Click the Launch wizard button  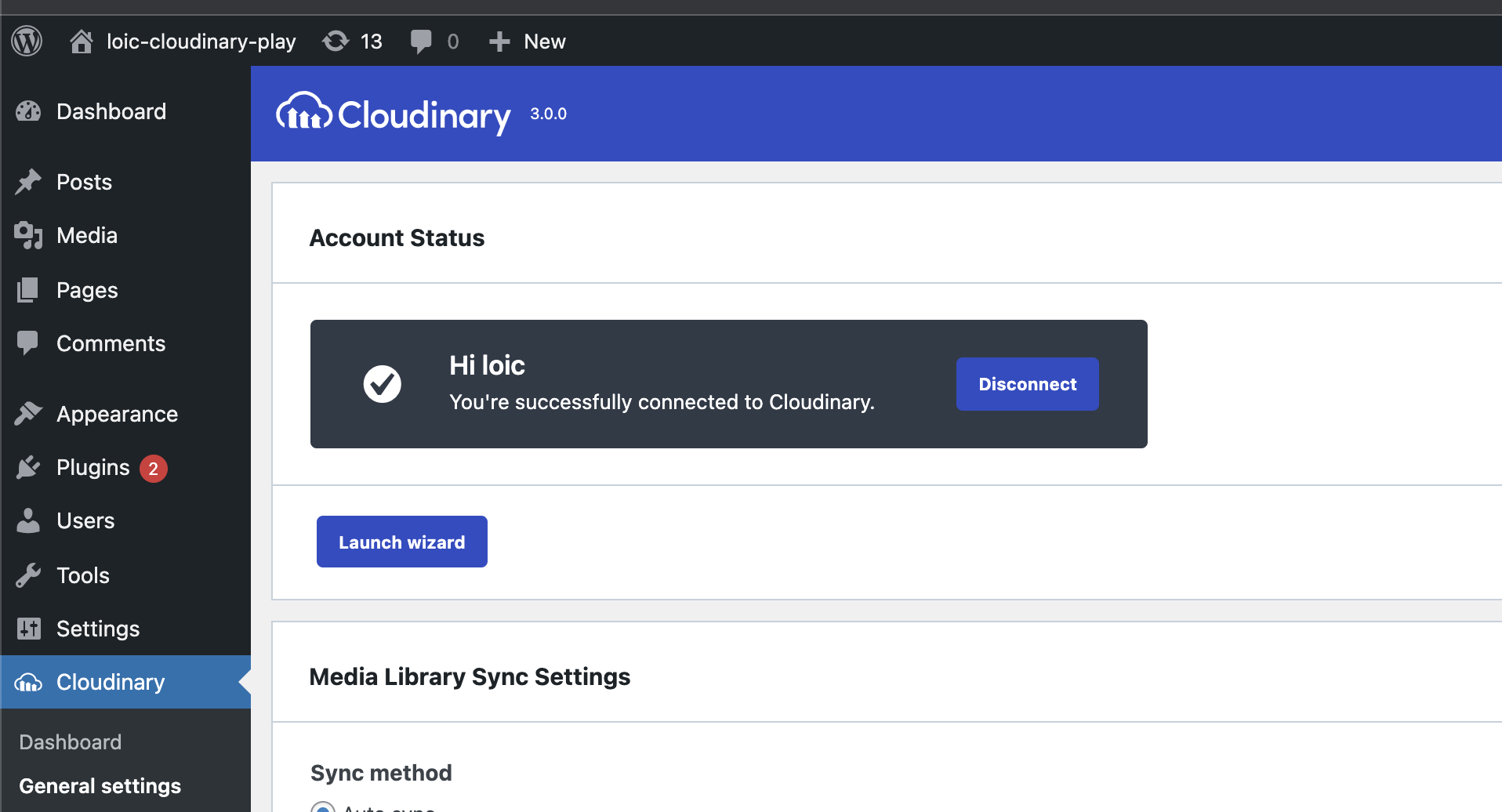[402, 542]
